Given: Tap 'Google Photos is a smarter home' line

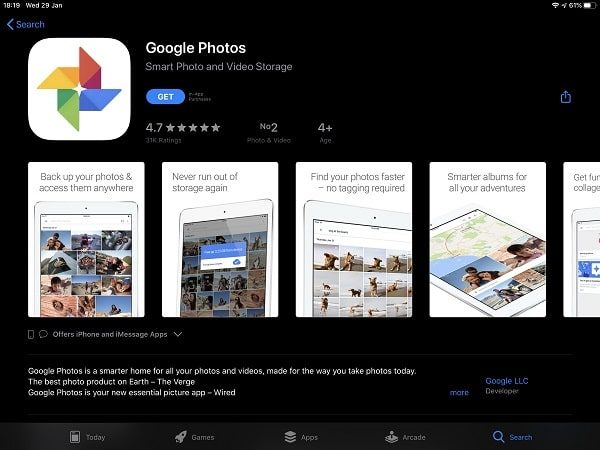Looking at the screenshot, I should pyautogui.click(x=222, y=371).
